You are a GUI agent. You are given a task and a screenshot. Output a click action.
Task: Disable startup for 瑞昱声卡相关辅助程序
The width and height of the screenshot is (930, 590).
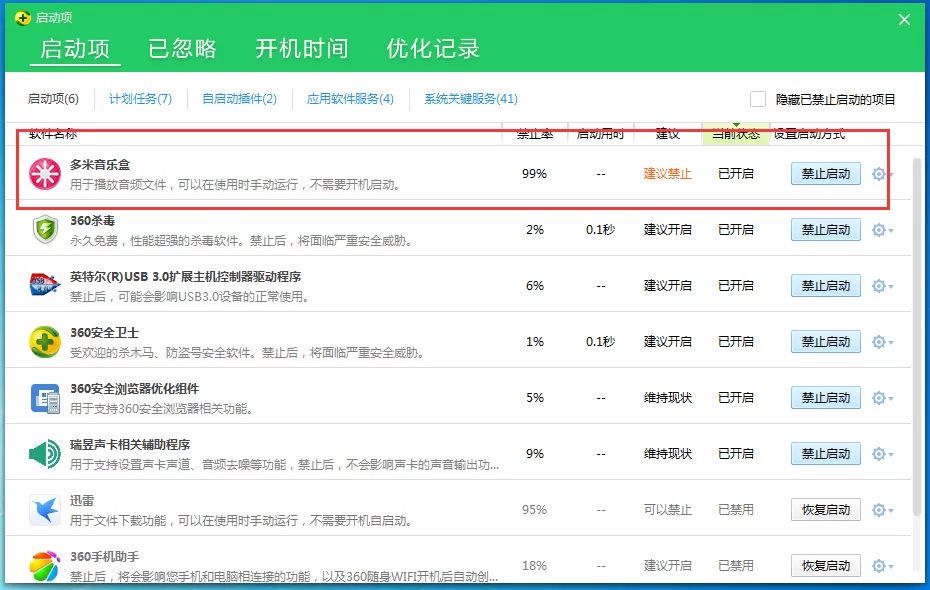click(826, 454)
